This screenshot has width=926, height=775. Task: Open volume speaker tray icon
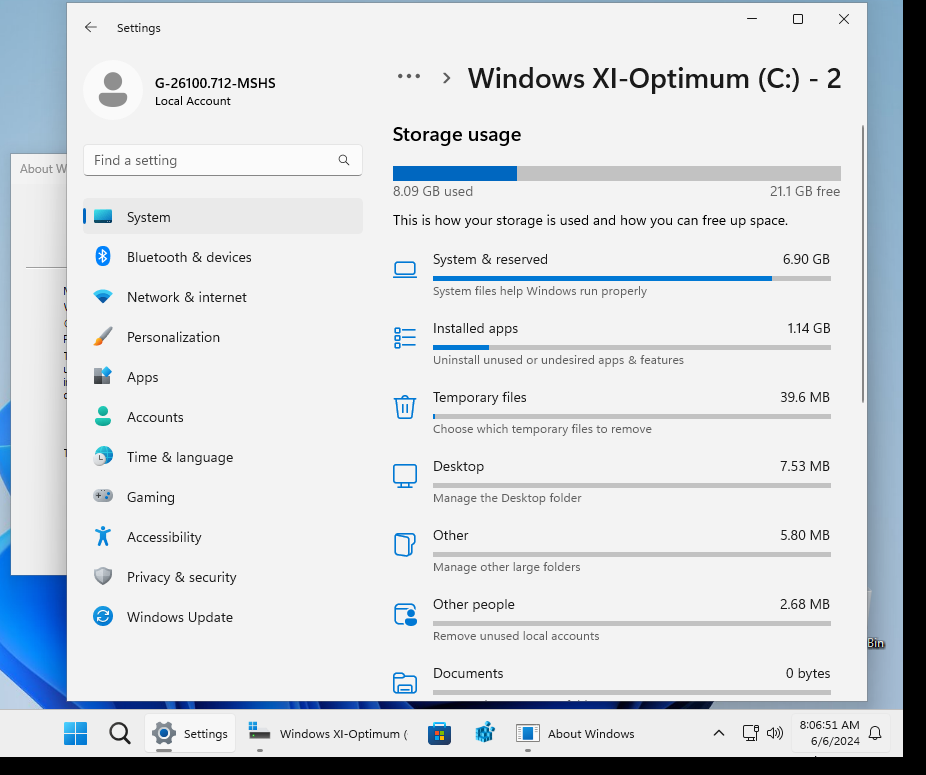click(x=774, y=734)
